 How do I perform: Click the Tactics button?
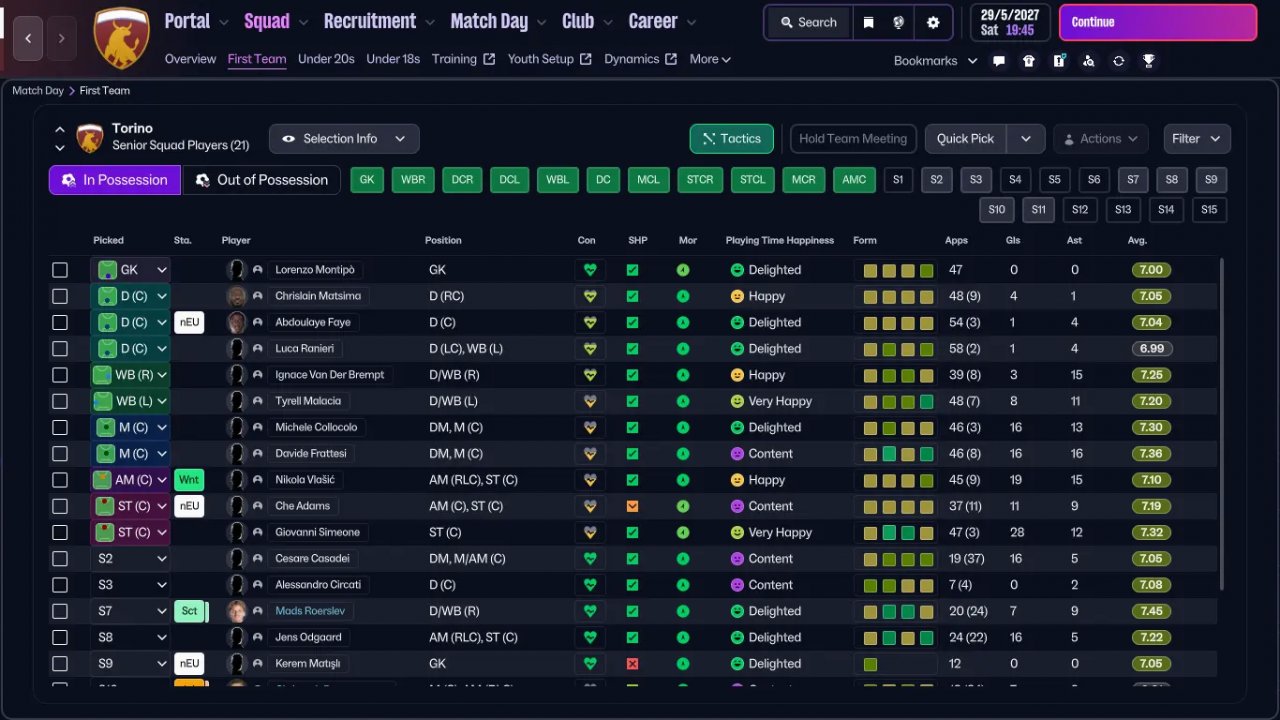click(731, 139)
